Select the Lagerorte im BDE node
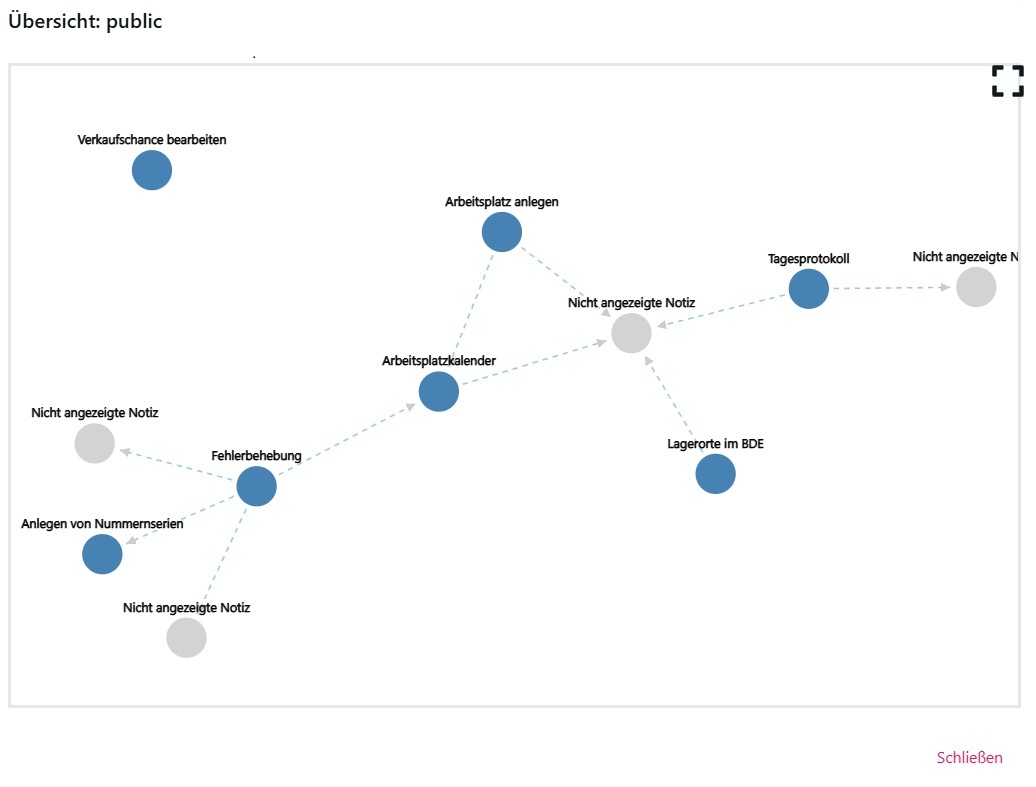 point(715,474)
